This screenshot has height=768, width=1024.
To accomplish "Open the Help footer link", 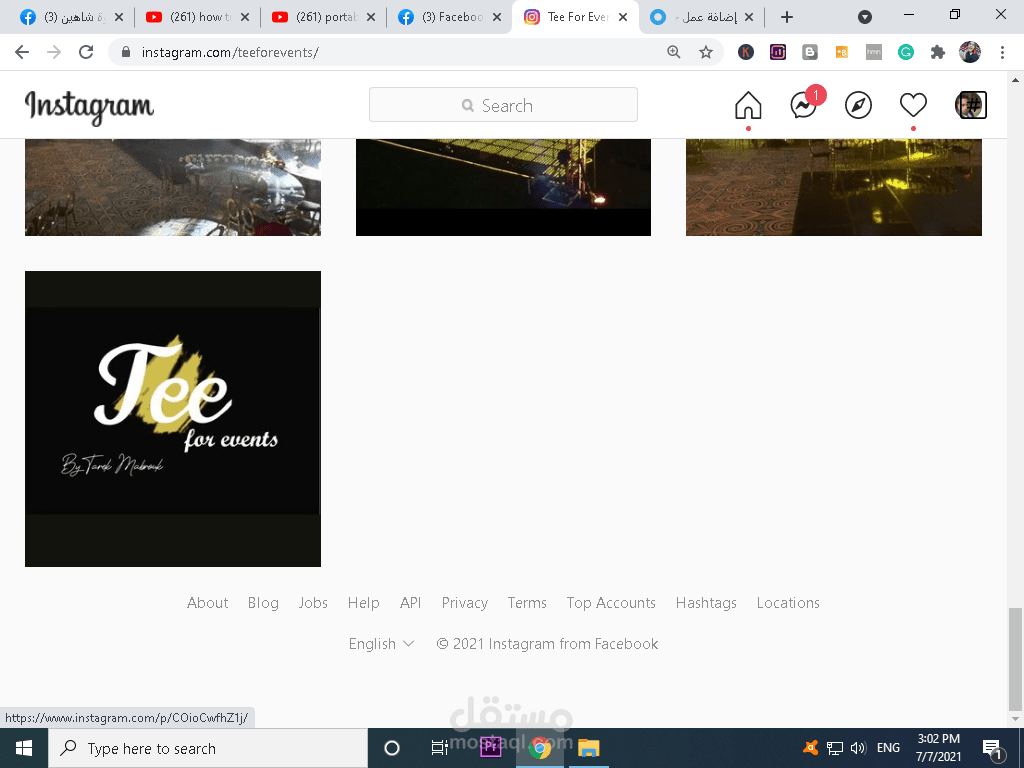I will pos(364,603).
